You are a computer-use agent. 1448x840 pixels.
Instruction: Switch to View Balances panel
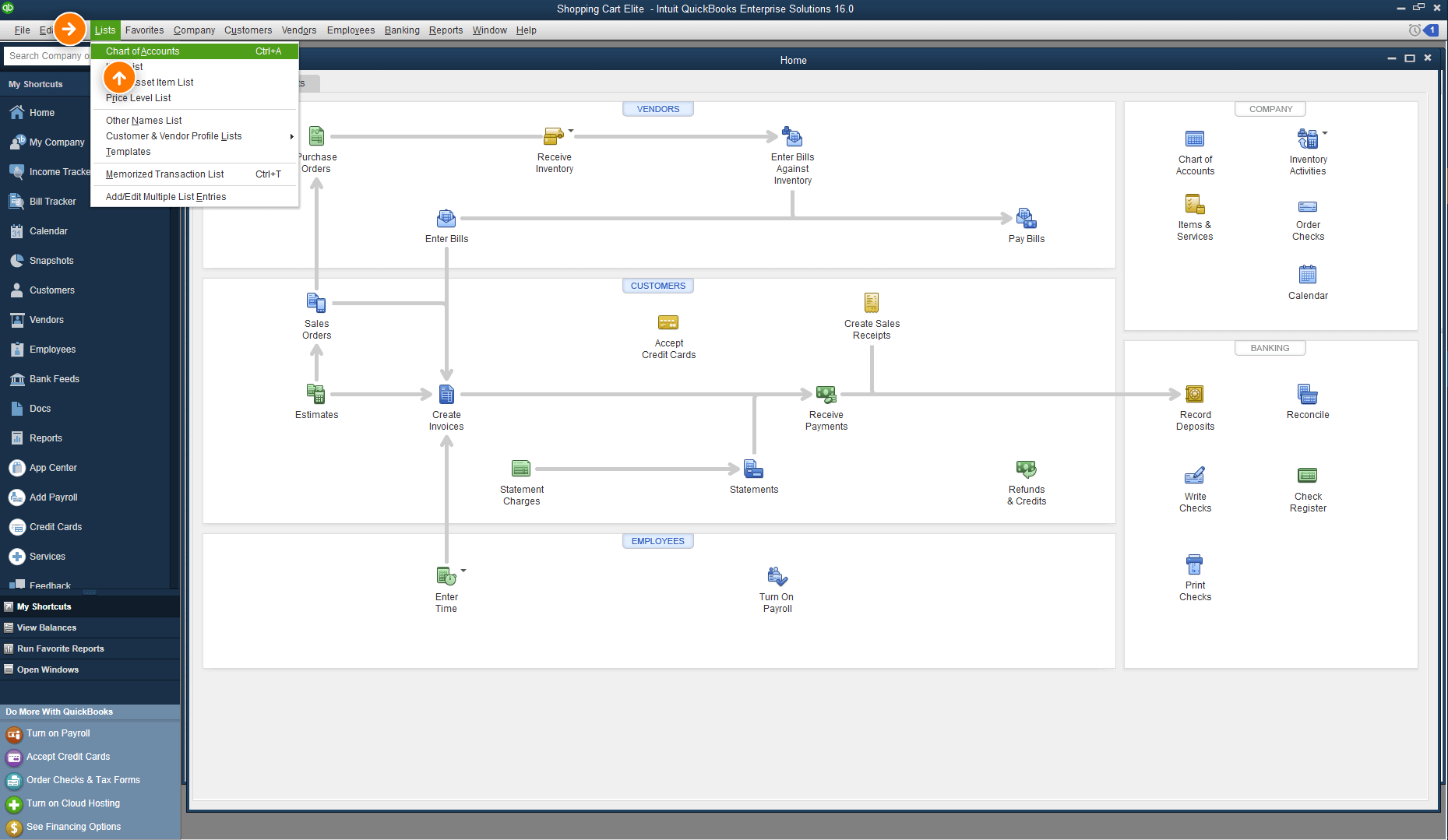[x=90, y=627]
